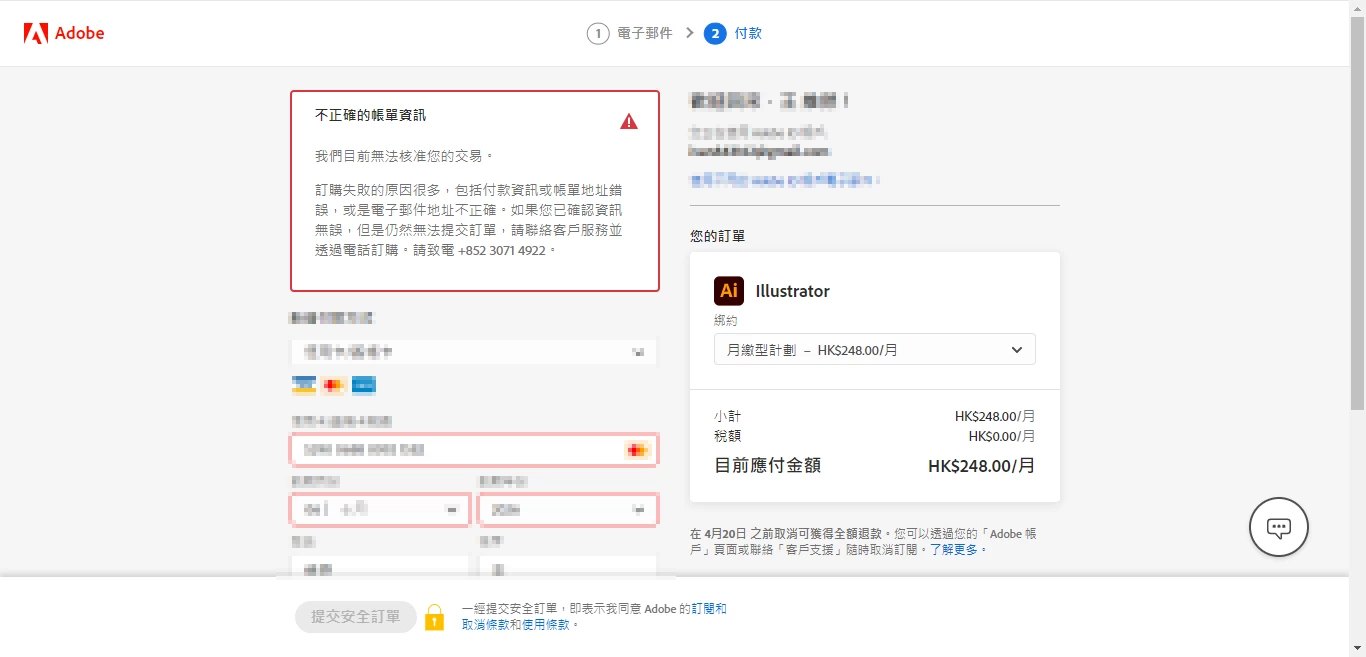This screenshot has width=1366, height=657.
Task: Open the expiry month dropdown
Action: coord(380,509)
